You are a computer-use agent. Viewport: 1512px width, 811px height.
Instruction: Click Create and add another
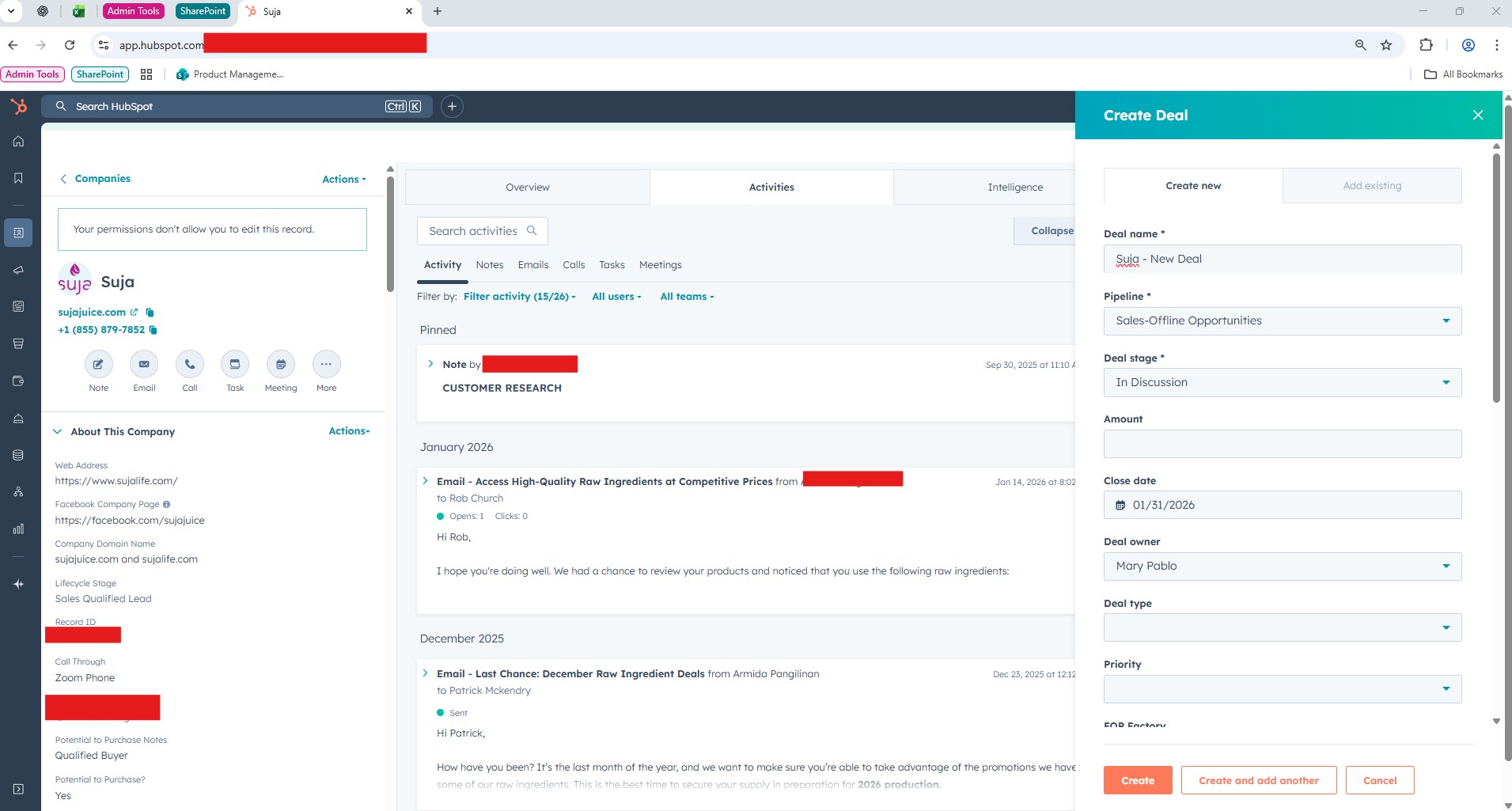1259,780
